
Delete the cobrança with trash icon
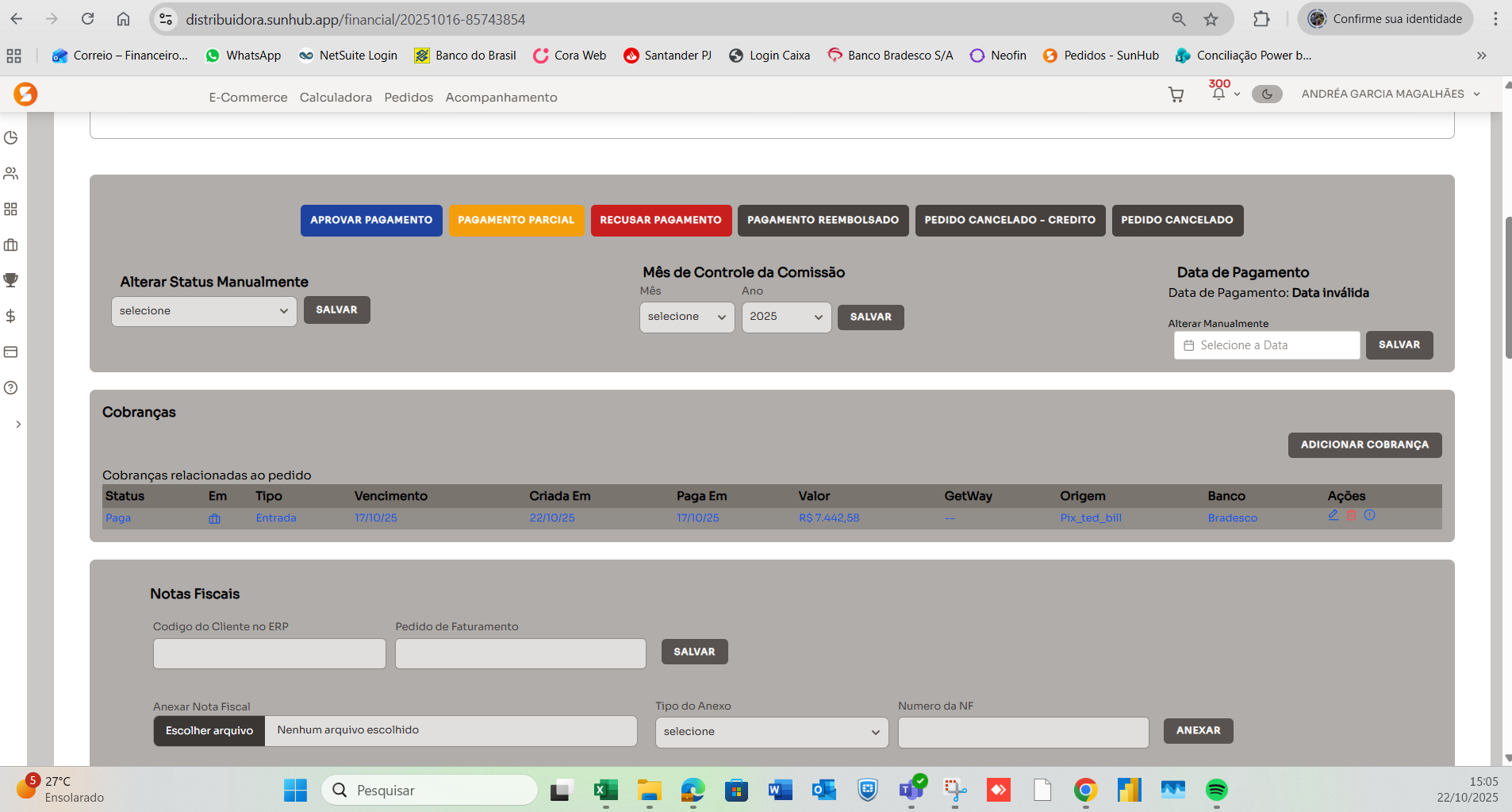pos(1351,515)
